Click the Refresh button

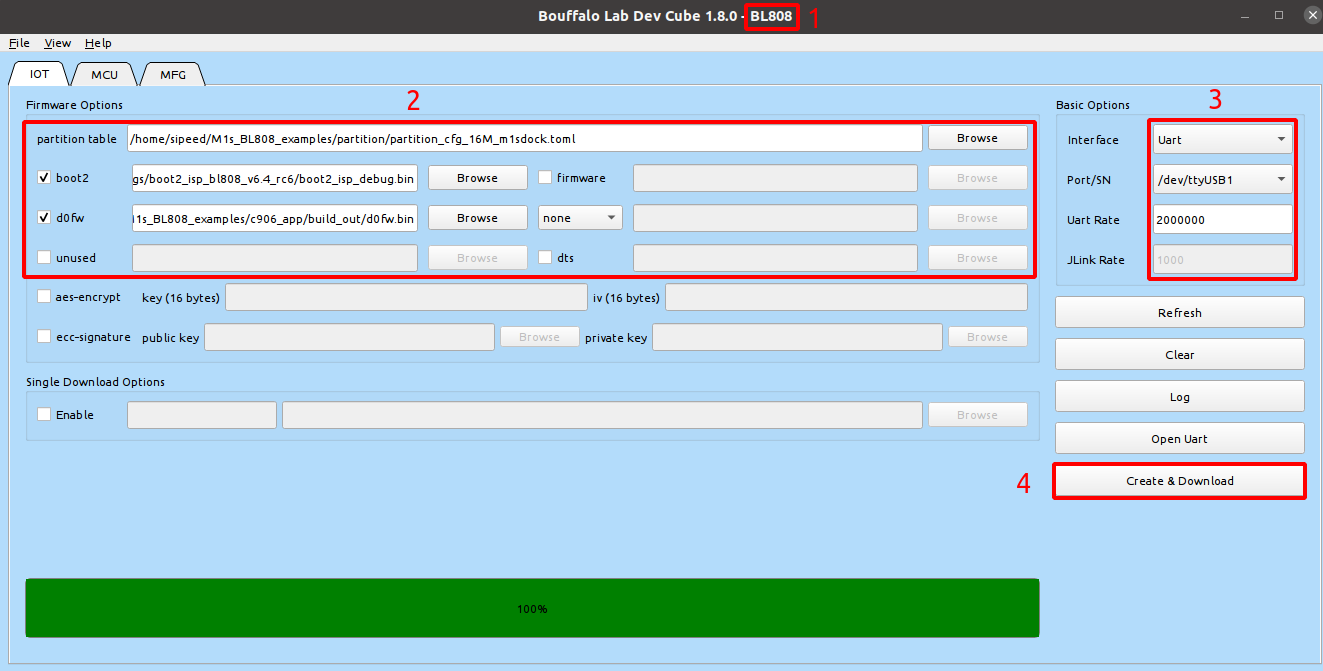click(1180, 313)
